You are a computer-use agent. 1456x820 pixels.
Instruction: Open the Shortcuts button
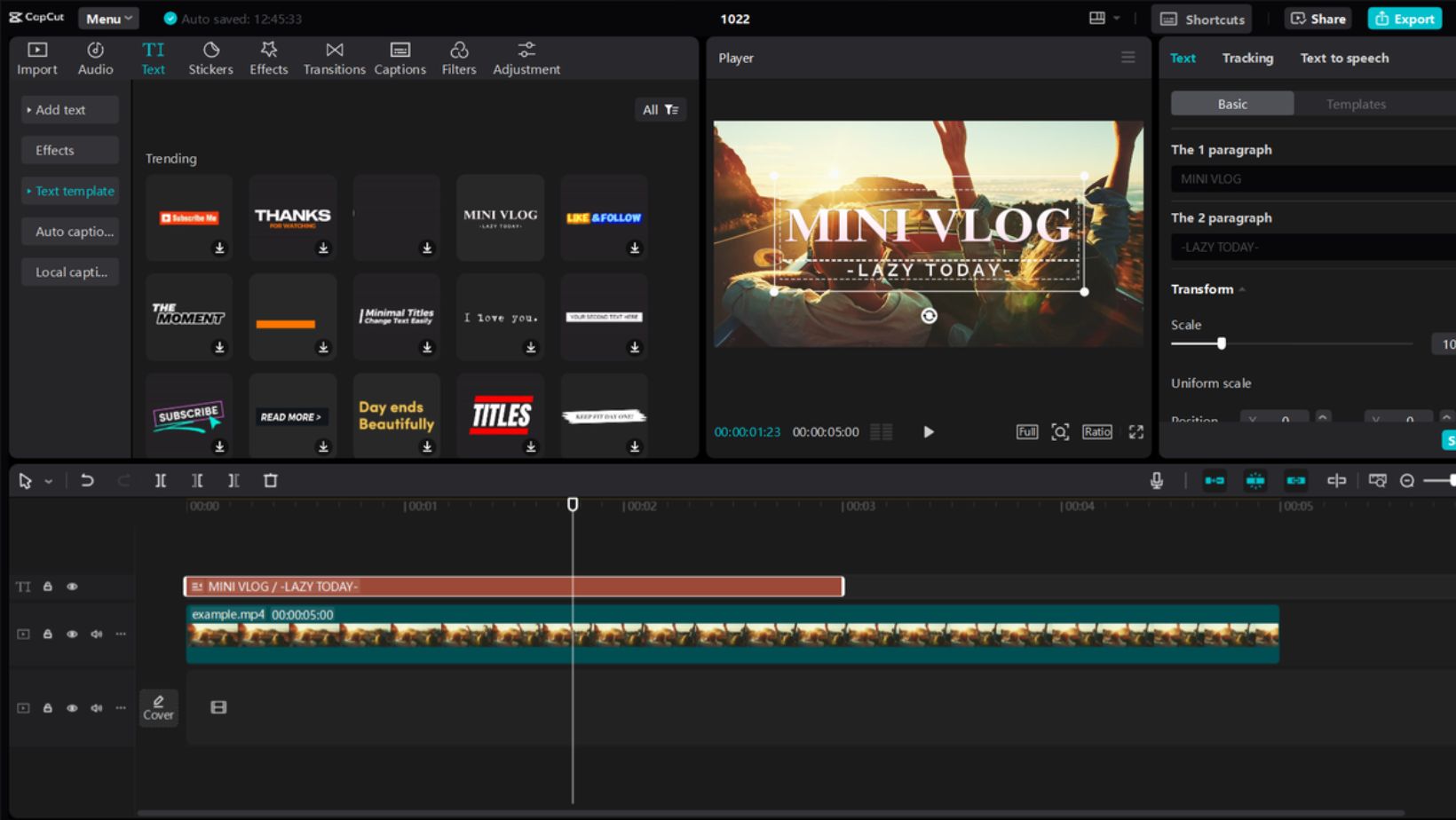1202,19
